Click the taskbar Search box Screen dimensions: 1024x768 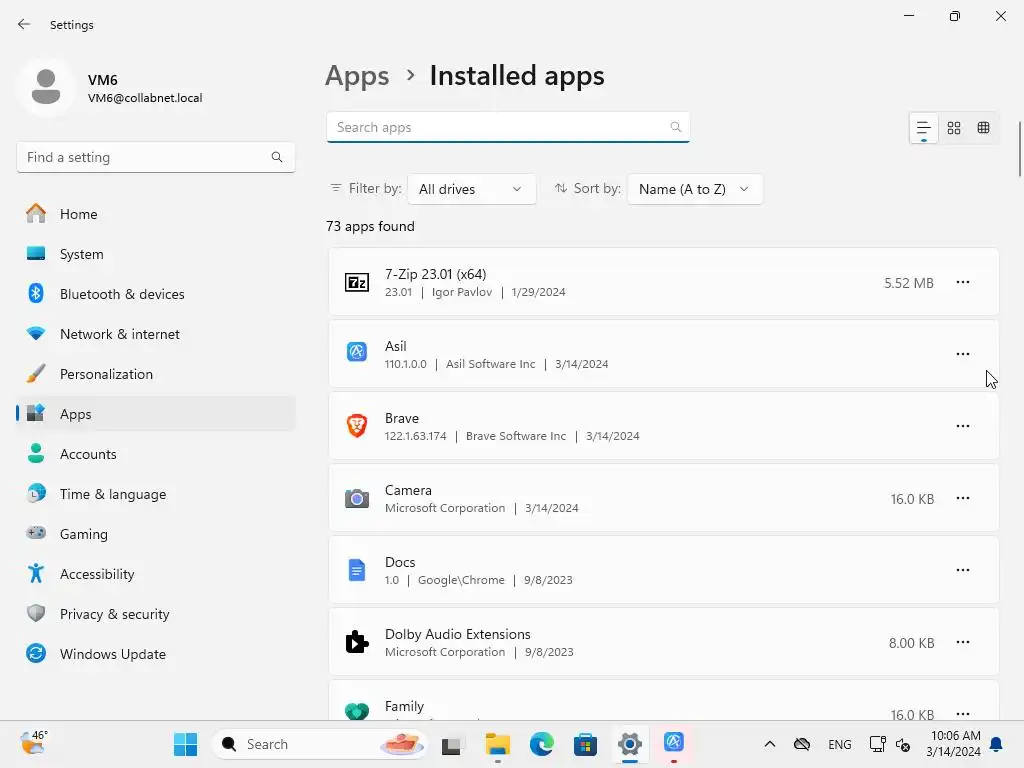320,744
